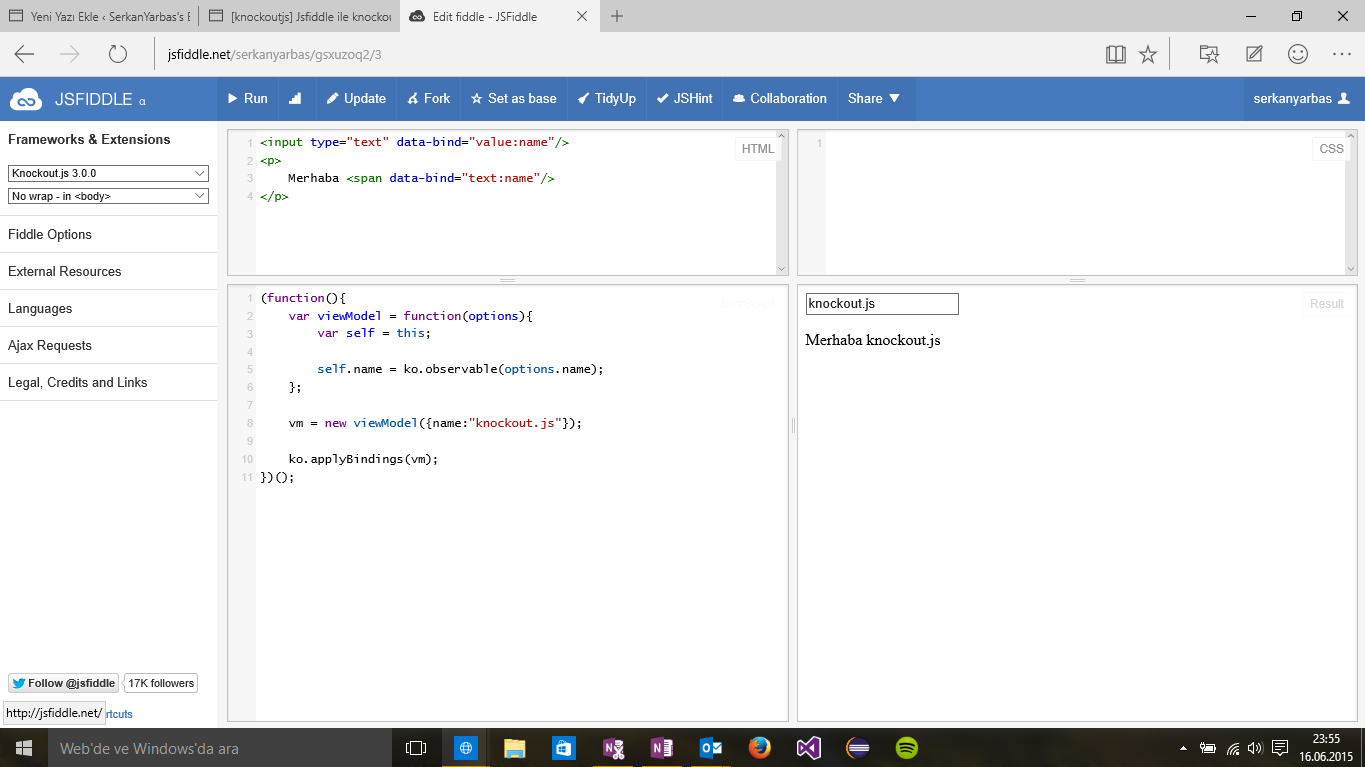Open Reading view book icon

[x=1116, y=54]
